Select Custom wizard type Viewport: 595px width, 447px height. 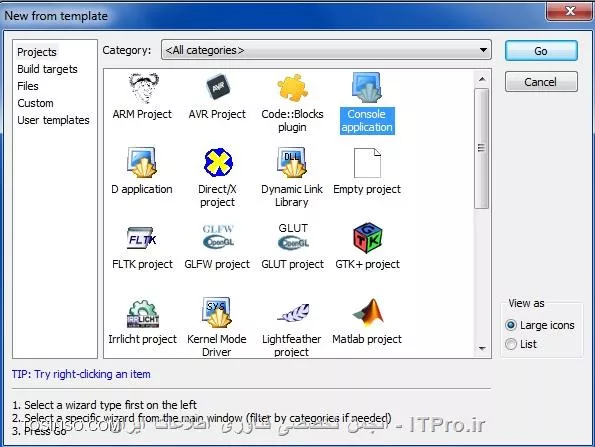35,103
